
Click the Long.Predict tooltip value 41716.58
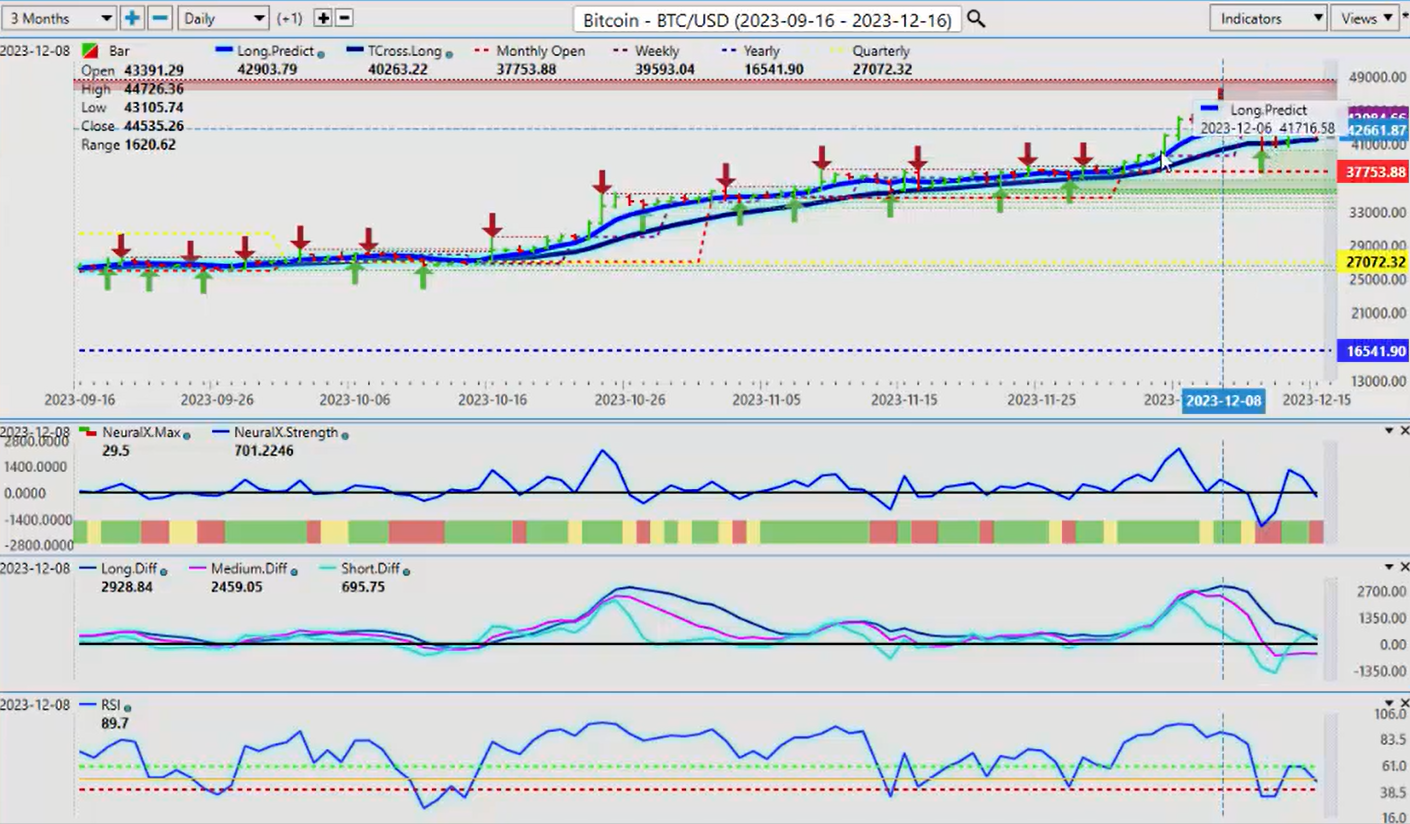point(1306,129)
